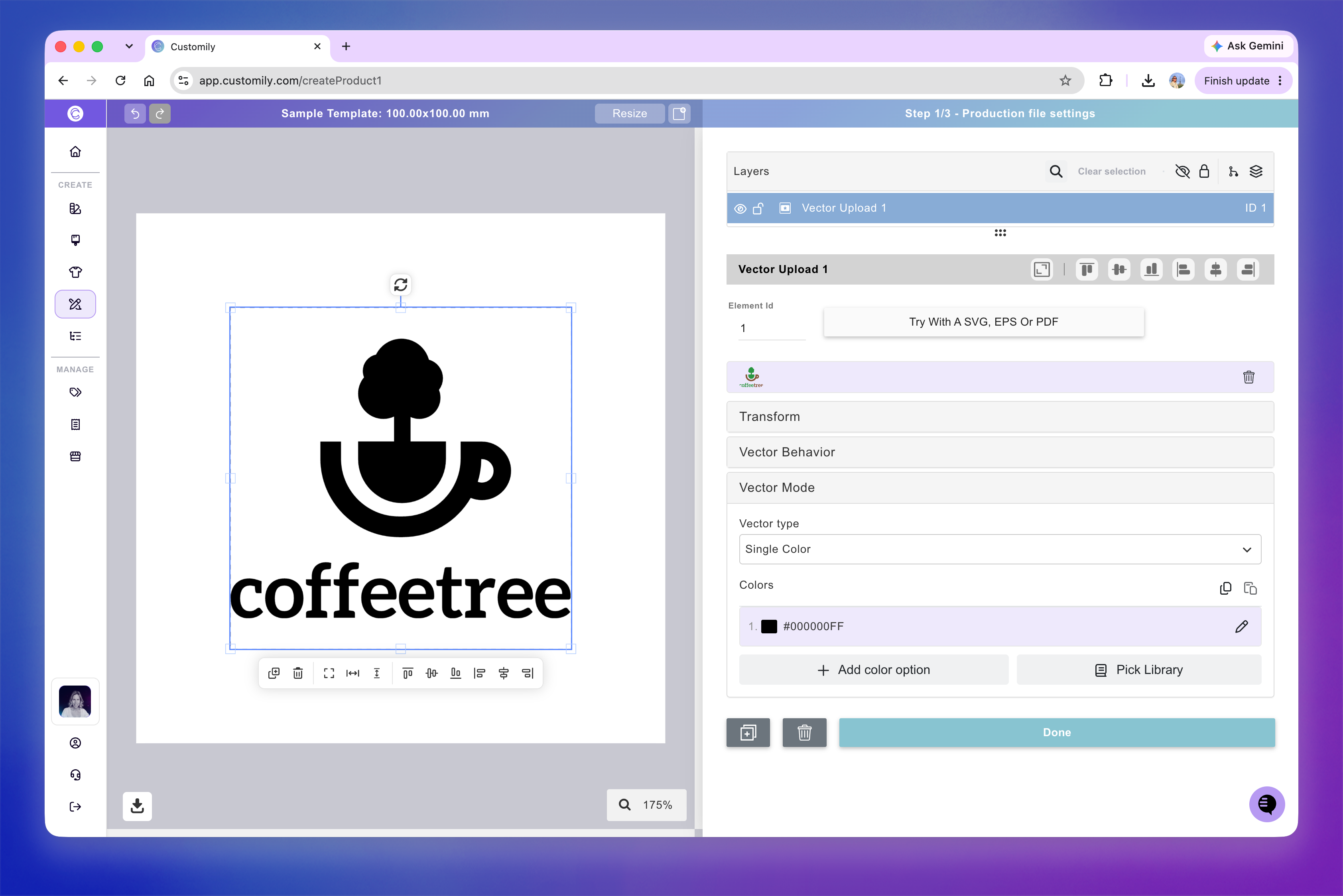Open the store icon under Manage
1343x896 pixels.
[75, 456]
